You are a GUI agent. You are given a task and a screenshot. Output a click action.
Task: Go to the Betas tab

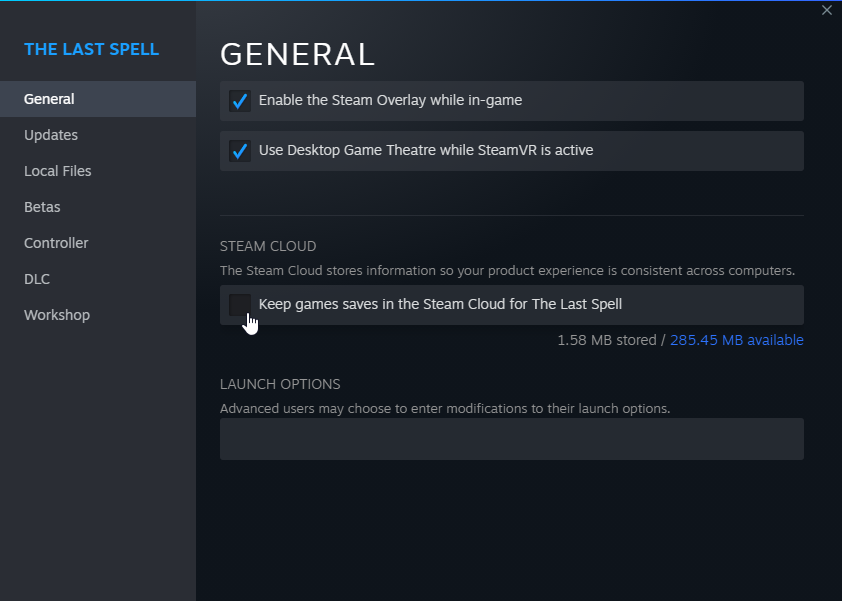click(x=42, y=207)
